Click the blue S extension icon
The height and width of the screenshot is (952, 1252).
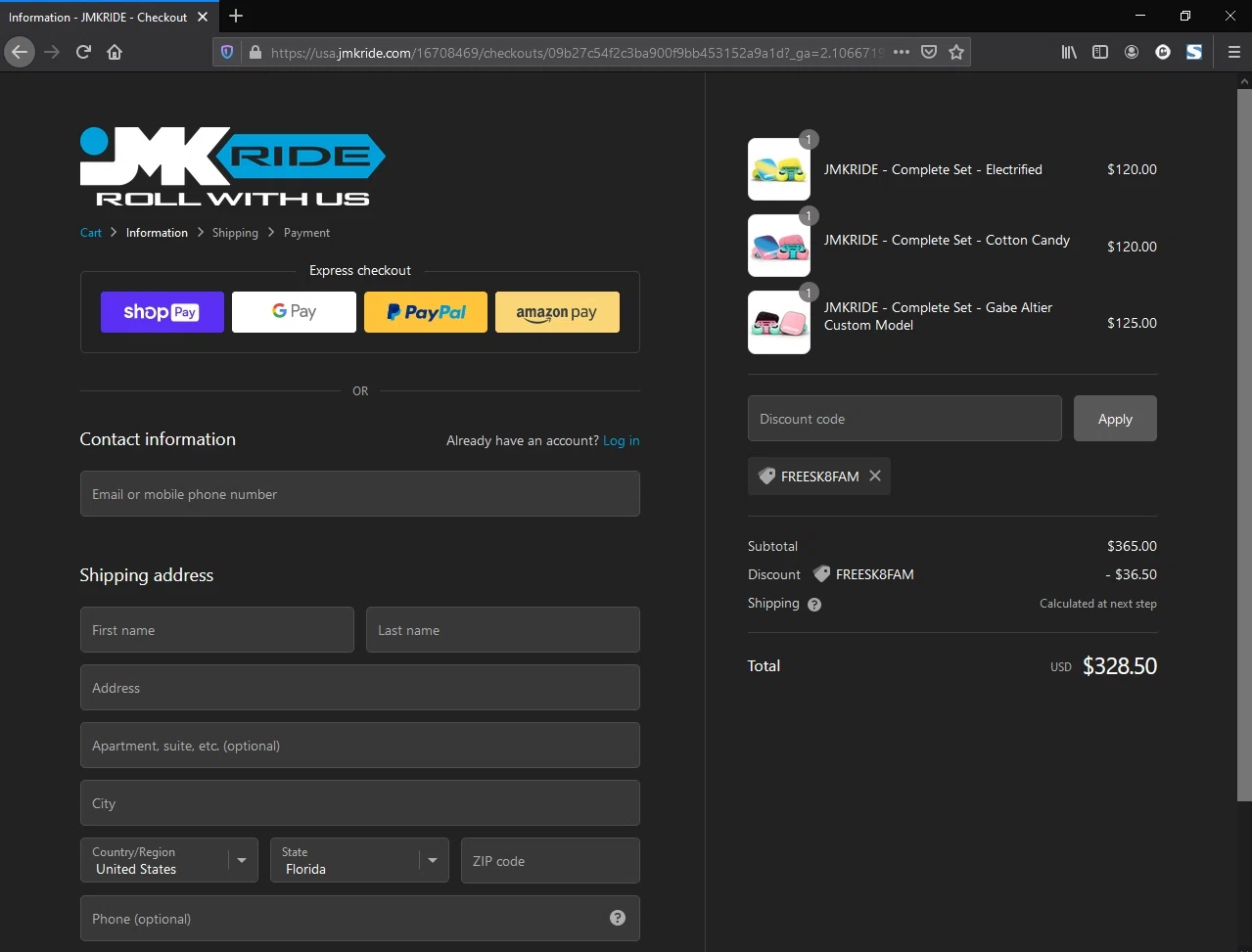tap(1194, 52)
